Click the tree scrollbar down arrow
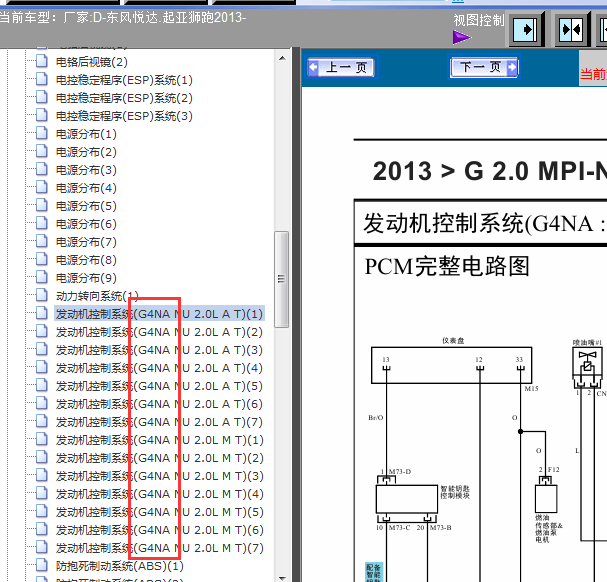Image resolution: width=607 pixels, height=582 pixels. pos(282,578)
